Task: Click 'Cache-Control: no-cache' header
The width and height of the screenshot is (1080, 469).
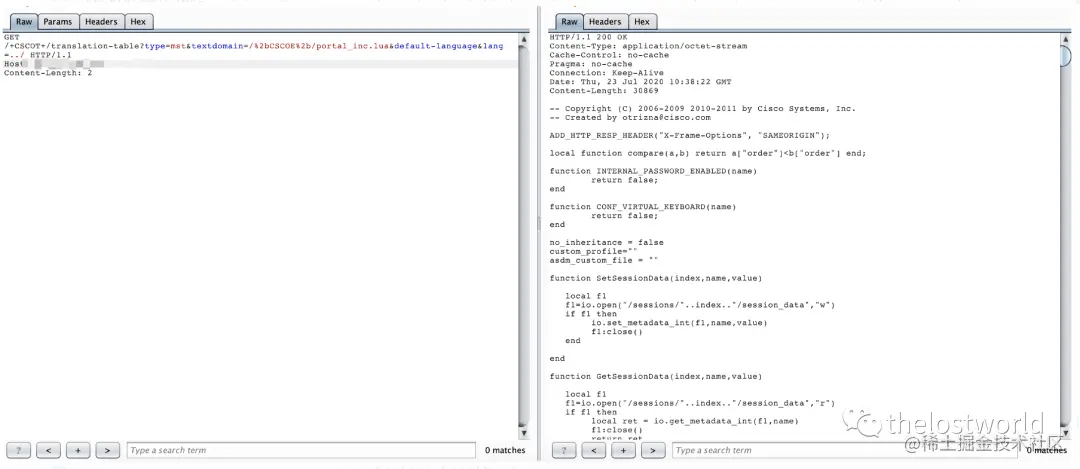Action: click(609, 55)
